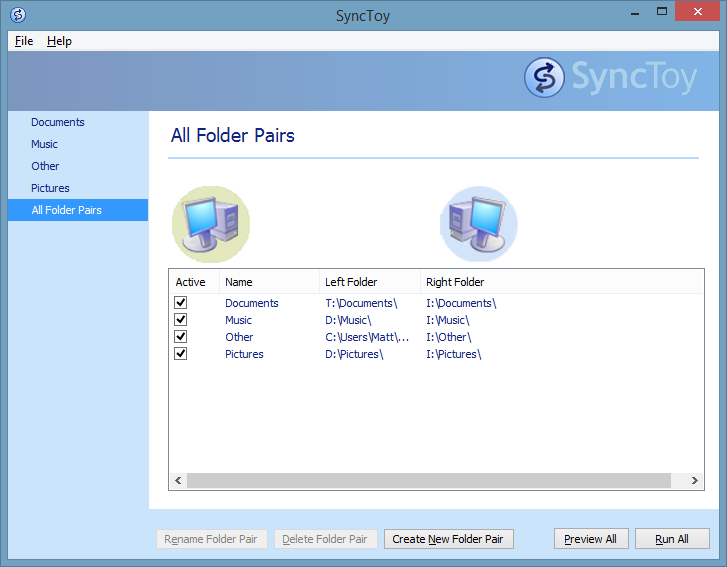Click the SyncToy logo in the banner
Screen dimensions: 727x567
point(611,77)
